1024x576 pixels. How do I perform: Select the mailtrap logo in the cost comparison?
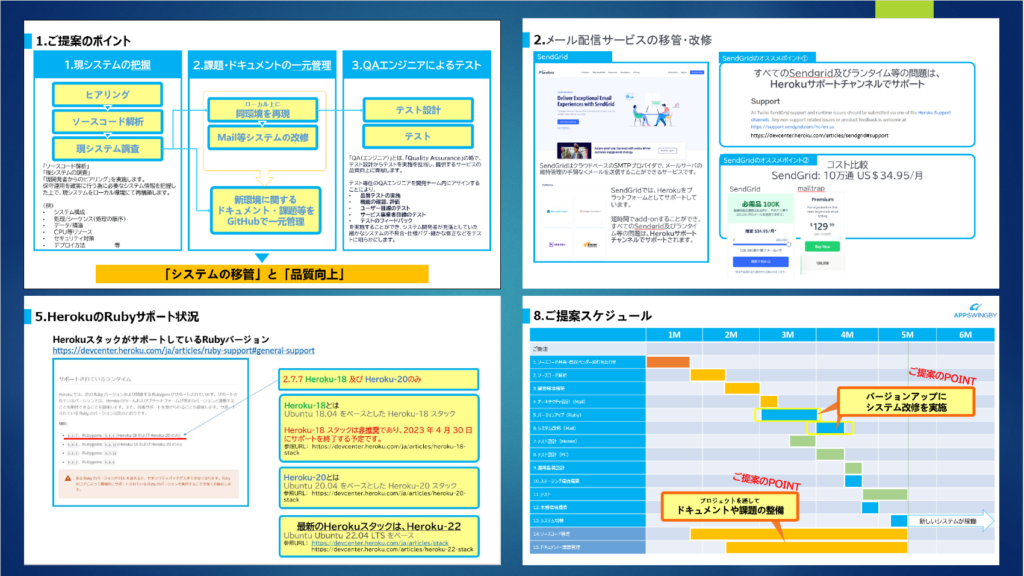(x=810, y=186)
